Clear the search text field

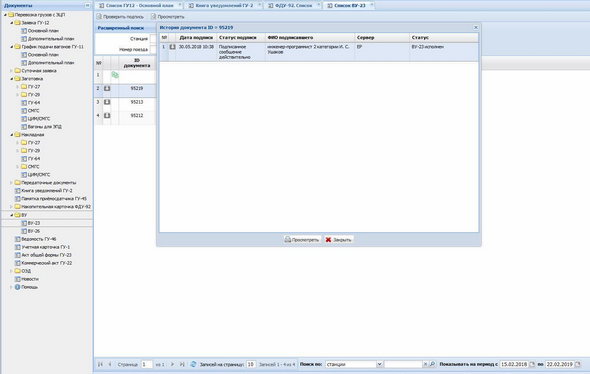(x=425, y=364)
